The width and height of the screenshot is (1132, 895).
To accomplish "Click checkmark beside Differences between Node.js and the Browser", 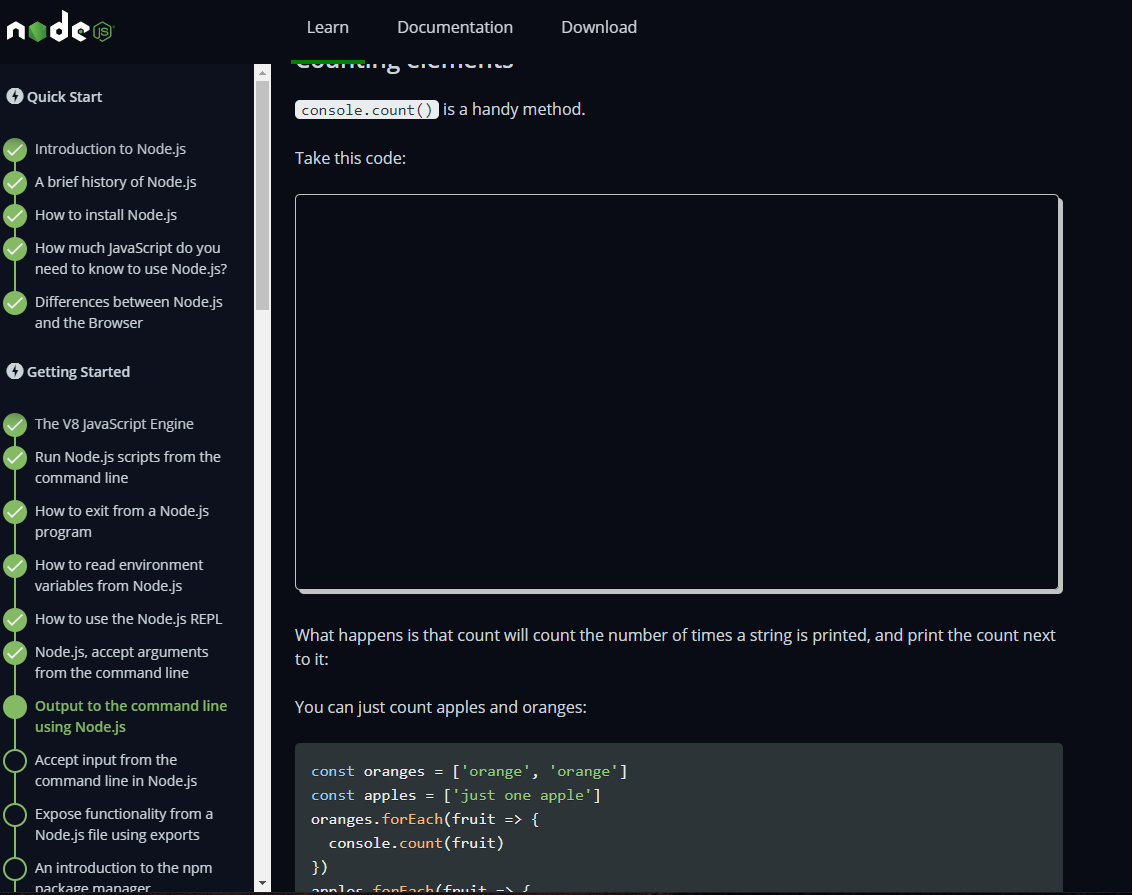I will [x=15, y=303].
